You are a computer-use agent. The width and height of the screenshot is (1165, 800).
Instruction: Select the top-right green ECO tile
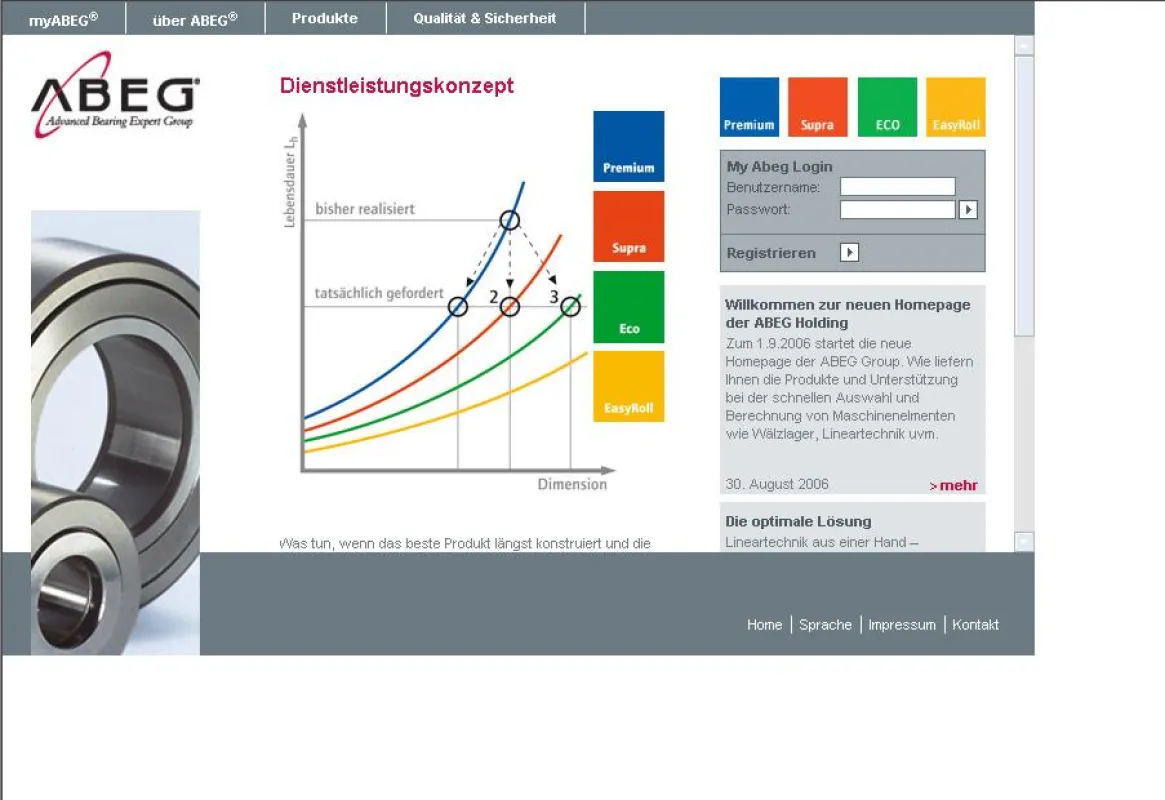(x=887, y=107)
